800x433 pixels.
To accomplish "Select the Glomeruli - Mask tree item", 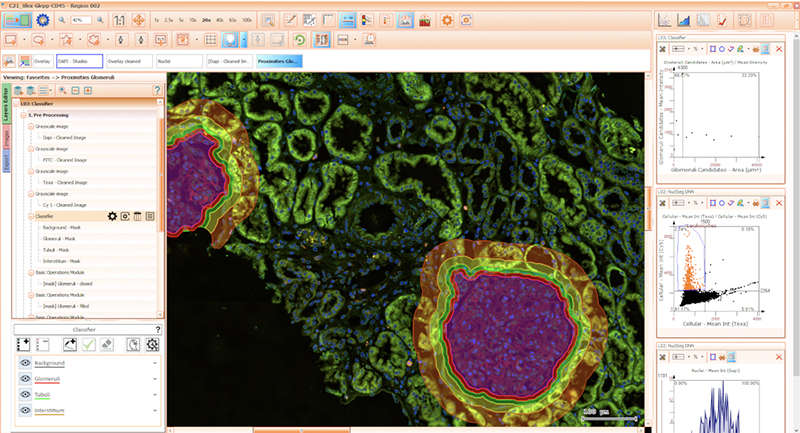I will [58, 239].
